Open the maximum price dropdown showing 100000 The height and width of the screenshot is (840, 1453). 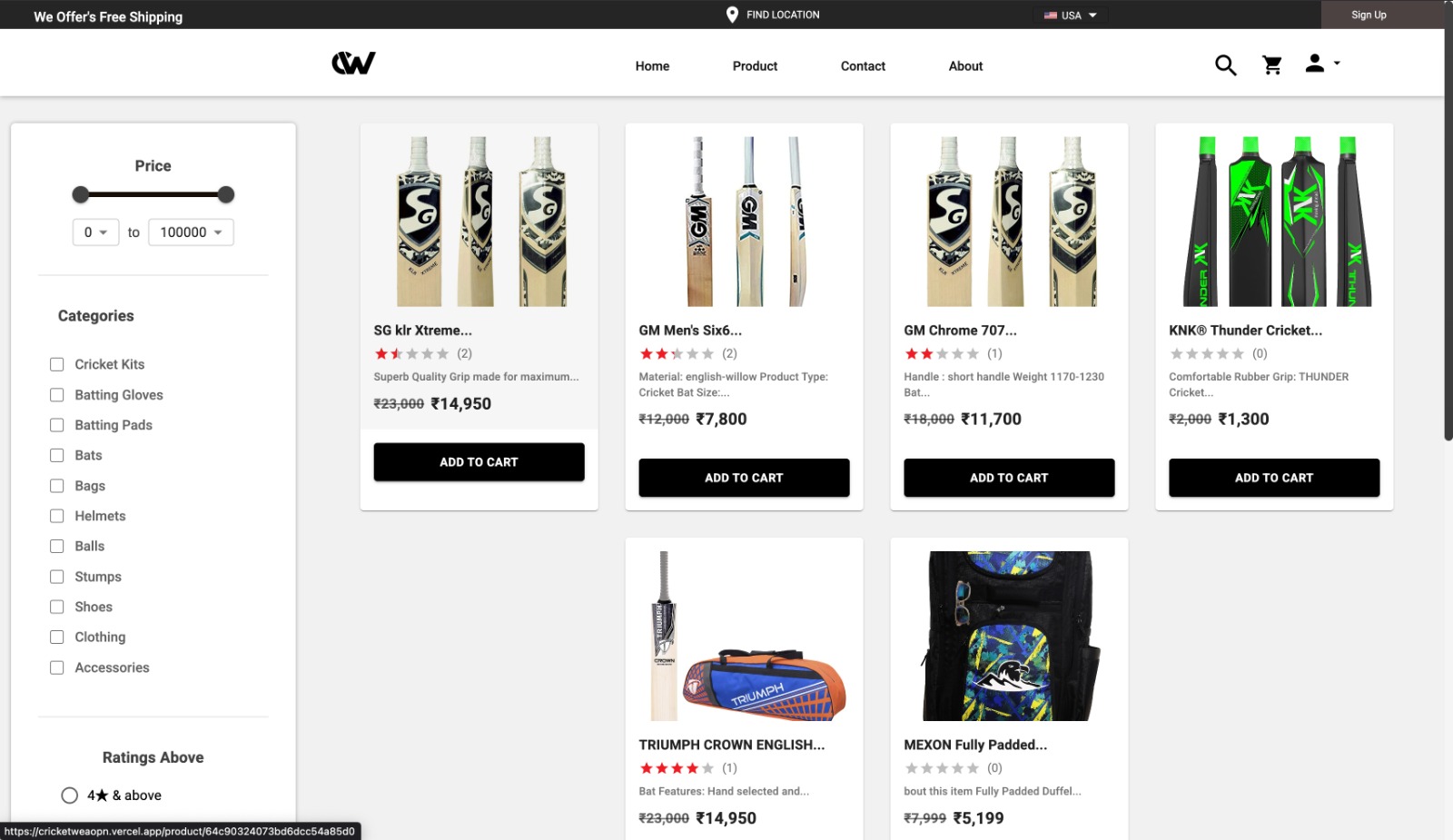pos(191,232)
